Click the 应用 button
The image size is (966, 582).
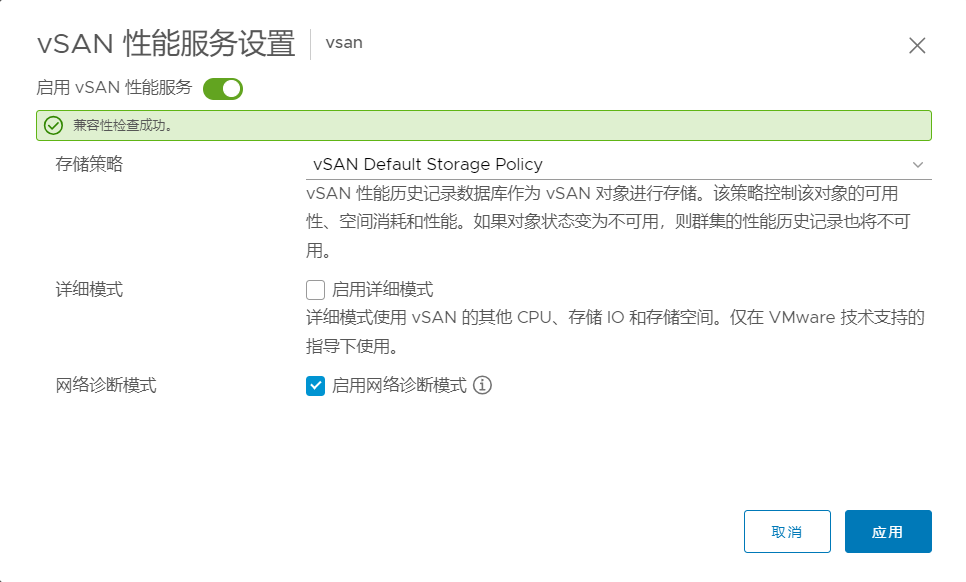(888, 531)
